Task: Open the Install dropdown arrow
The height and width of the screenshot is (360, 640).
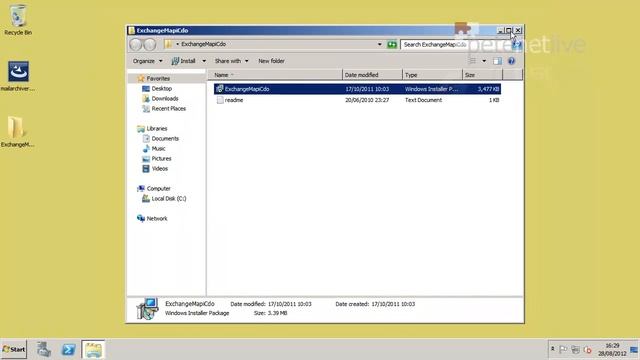Action: pyautogui.click(x=204, y=61)
